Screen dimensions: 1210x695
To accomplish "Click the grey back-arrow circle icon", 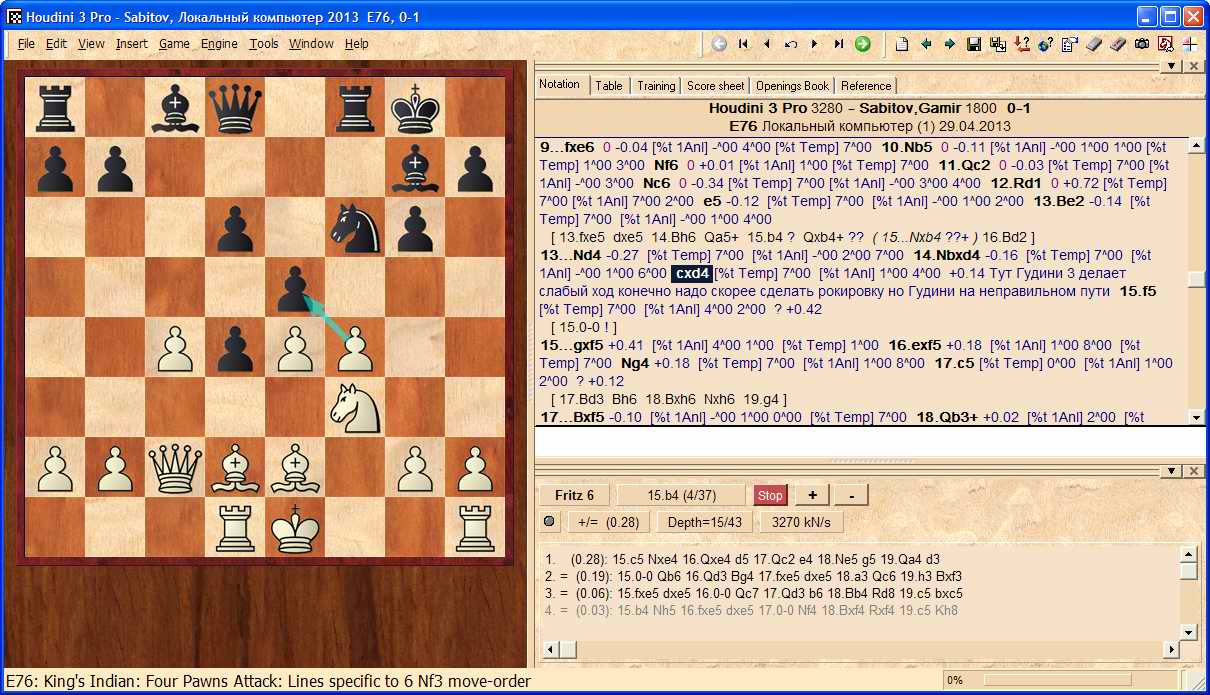I will [x=719, y=44].
